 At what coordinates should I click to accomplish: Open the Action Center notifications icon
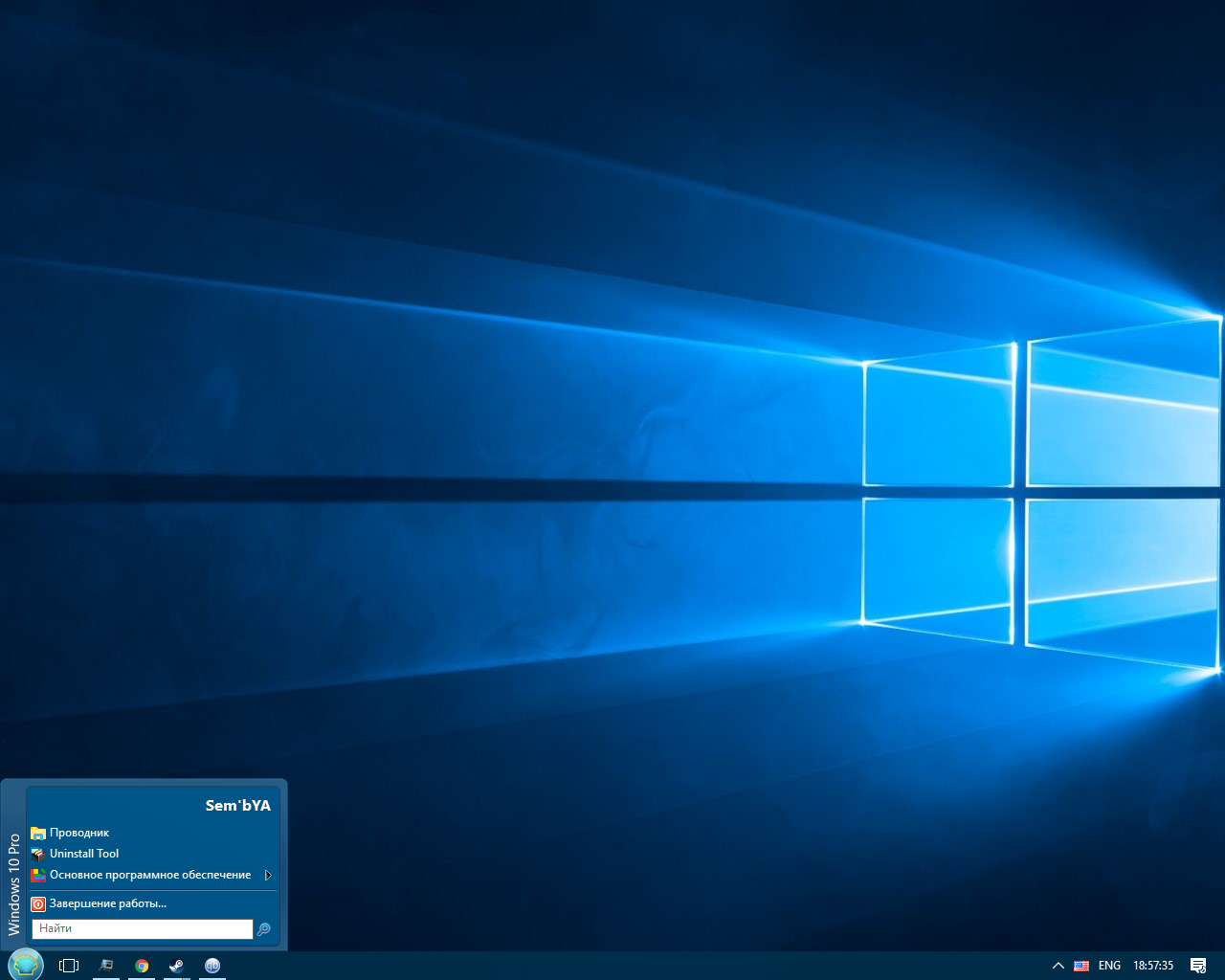(1198, 966)
